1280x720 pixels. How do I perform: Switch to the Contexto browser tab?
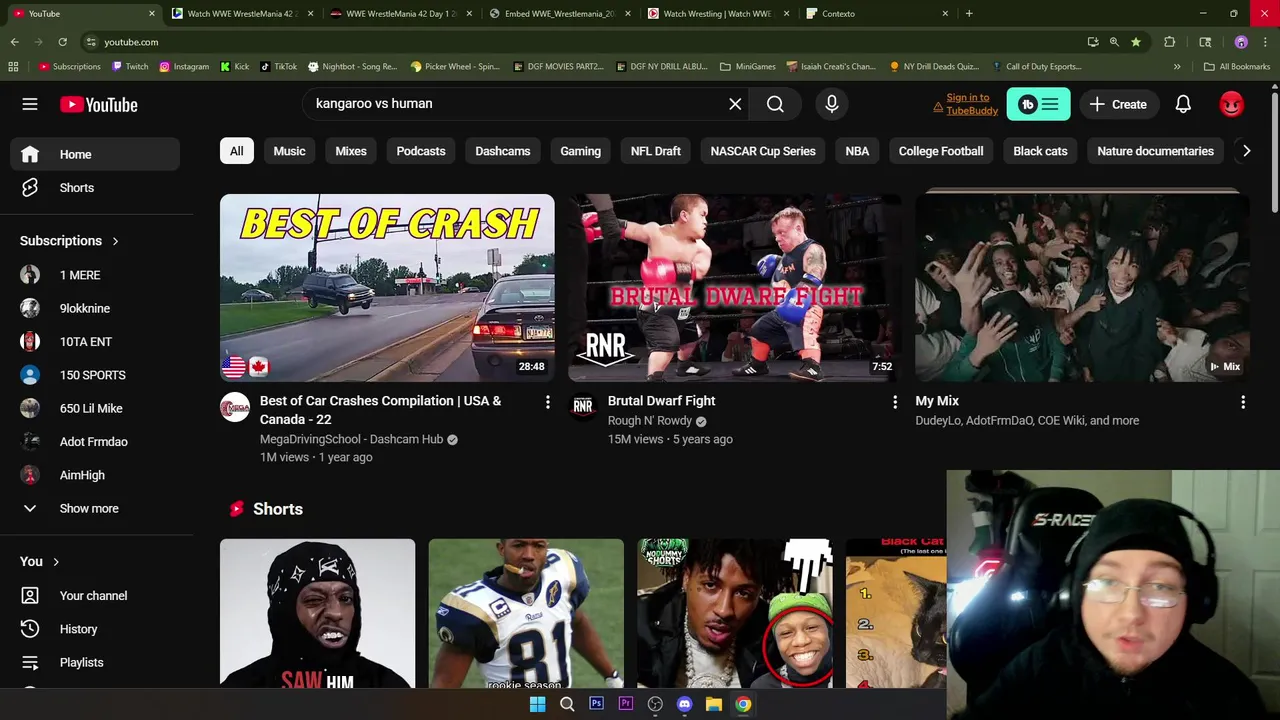(877, 13)
